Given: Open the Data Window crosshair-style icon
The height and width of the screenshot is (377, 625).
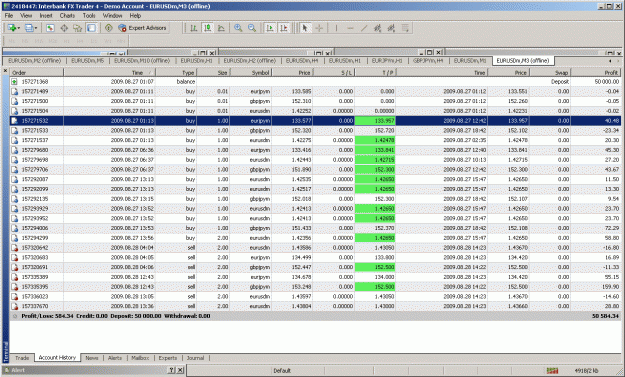Looking at the screenshot, I should coord(64,28).
